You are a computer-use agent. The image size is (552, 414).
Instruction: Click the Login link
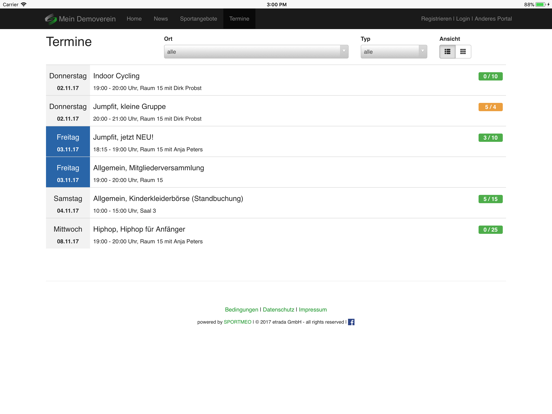point(463,19)
